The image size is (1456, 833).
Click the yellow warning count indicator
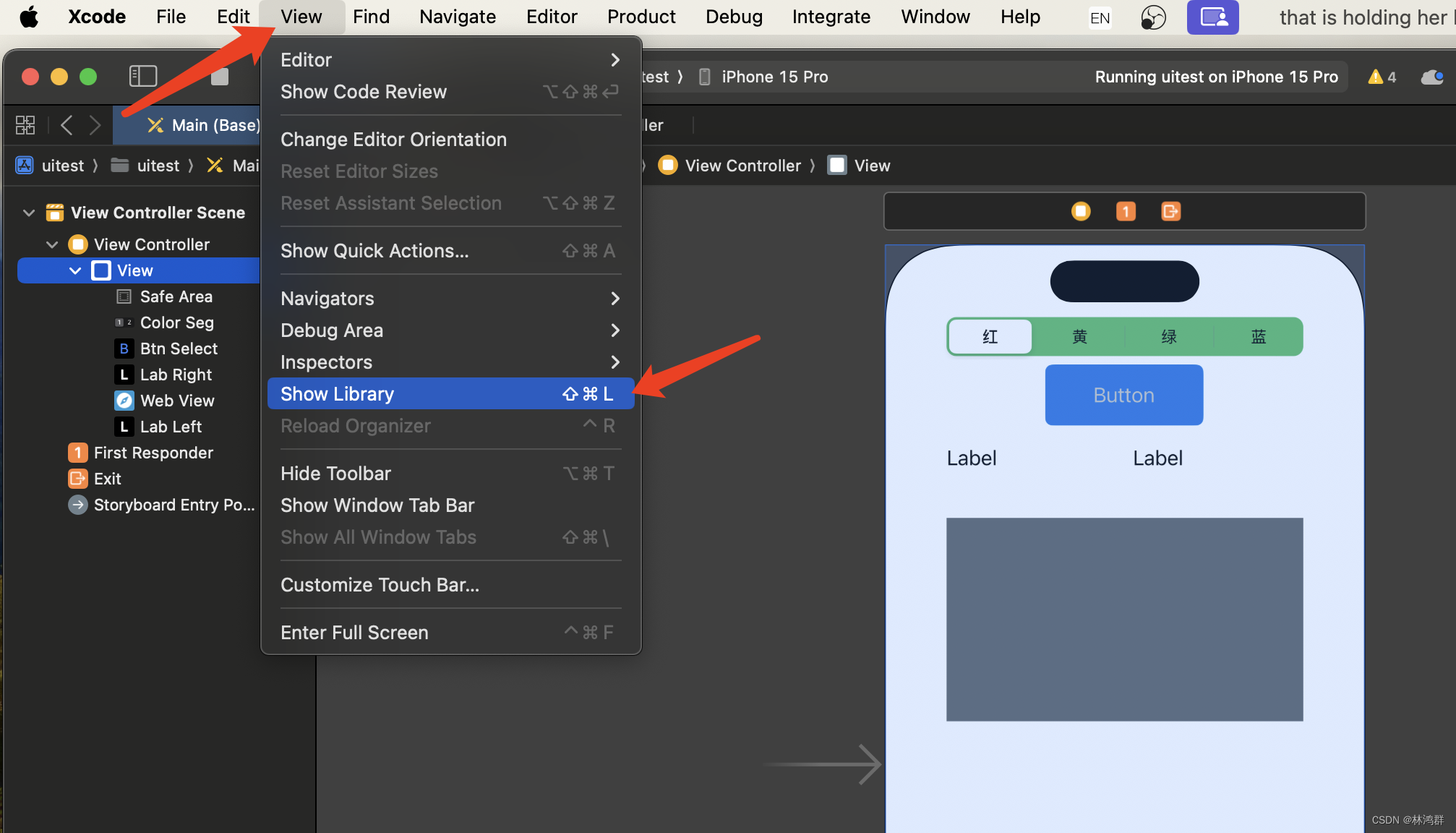click(1382, 77)
